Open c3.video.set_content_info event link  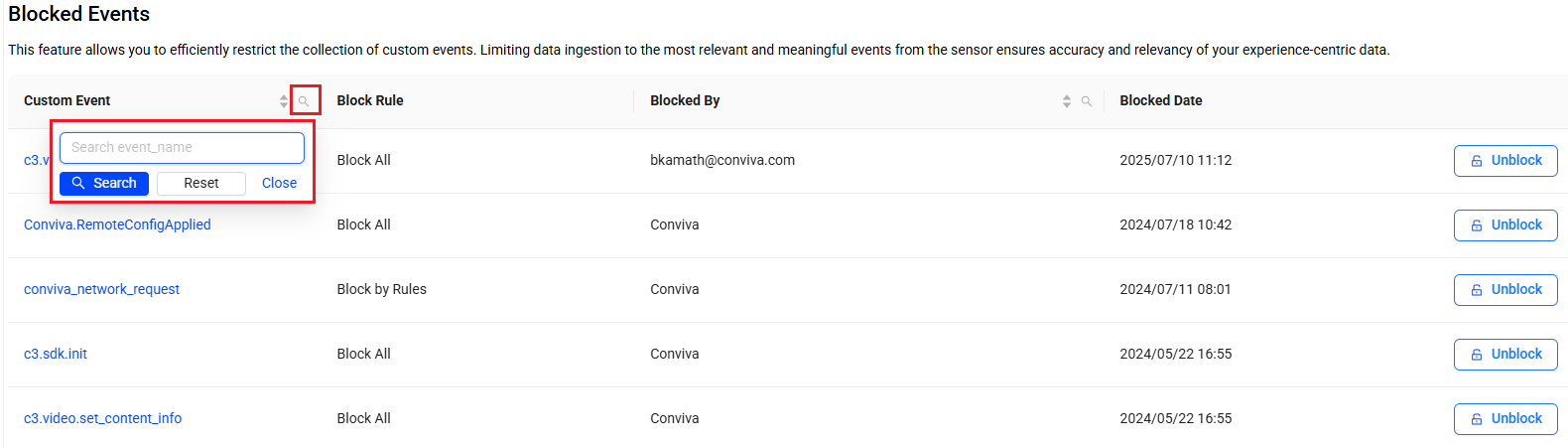point(103,419)
